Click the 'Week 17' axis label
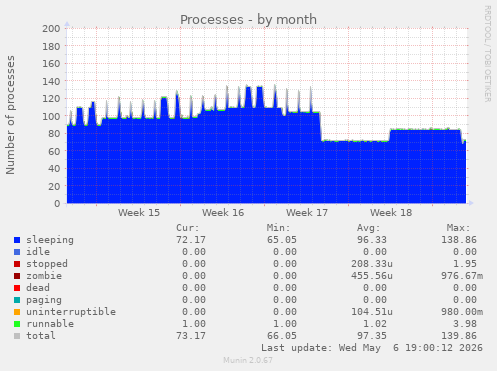 coord(307,213)
